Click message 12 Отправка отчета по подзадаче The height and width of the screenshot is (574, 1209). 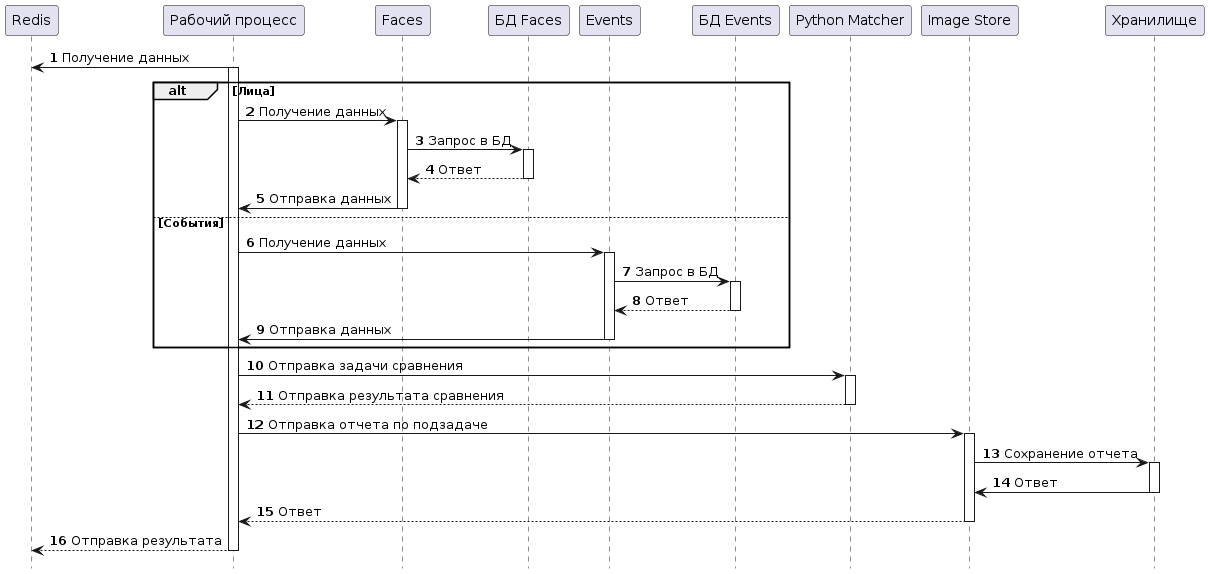[x=366, y=425]
